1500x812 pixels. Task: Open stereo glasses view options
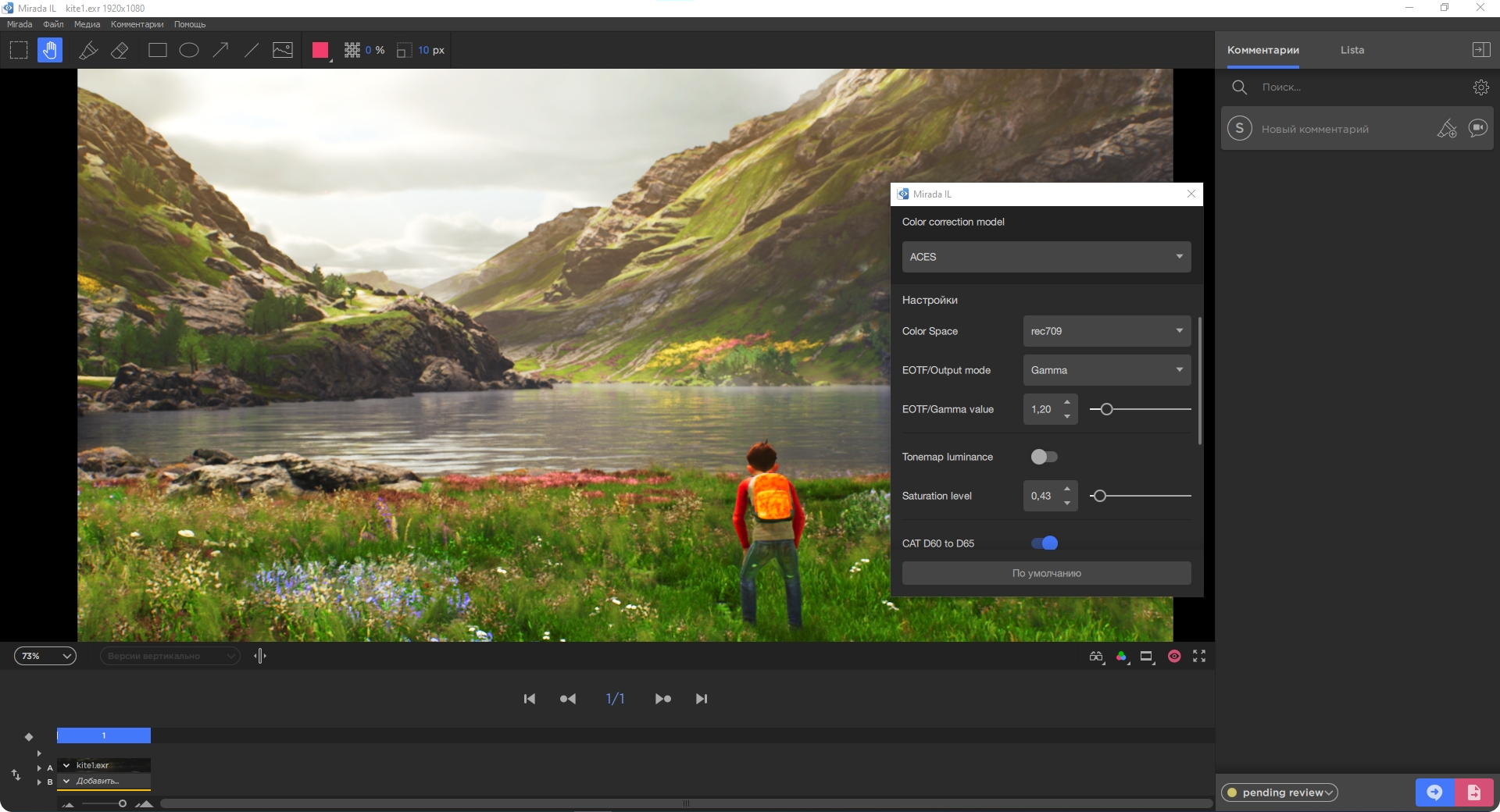pyautogui.click(x=1097, y=657)
